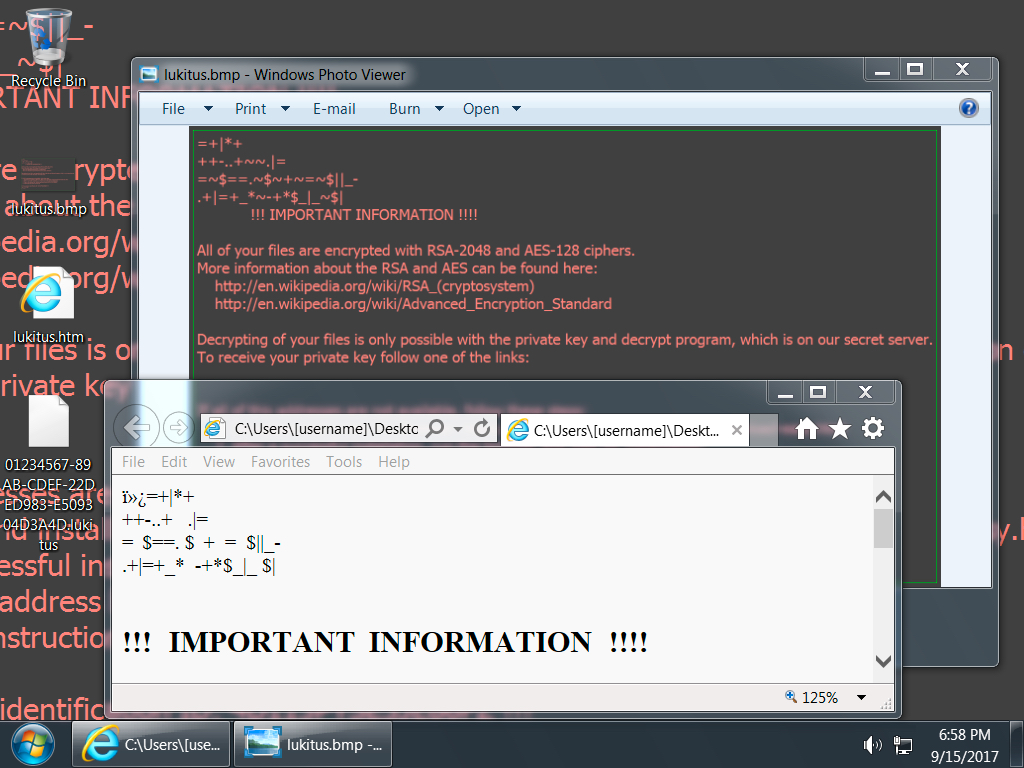The image size is (1024, 768).
Task: Select the Internet Explorer page tab
Action: [625, 430]
